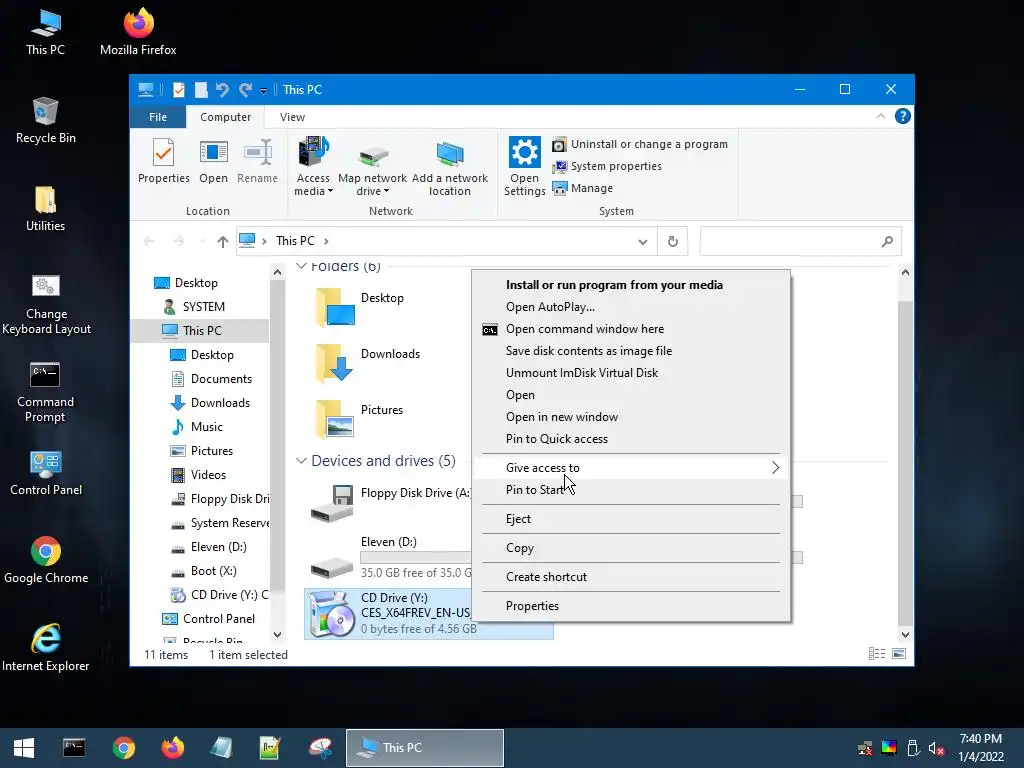Select the Computer ribbon tab
The image size is (1024, 768).
point(225,117)
